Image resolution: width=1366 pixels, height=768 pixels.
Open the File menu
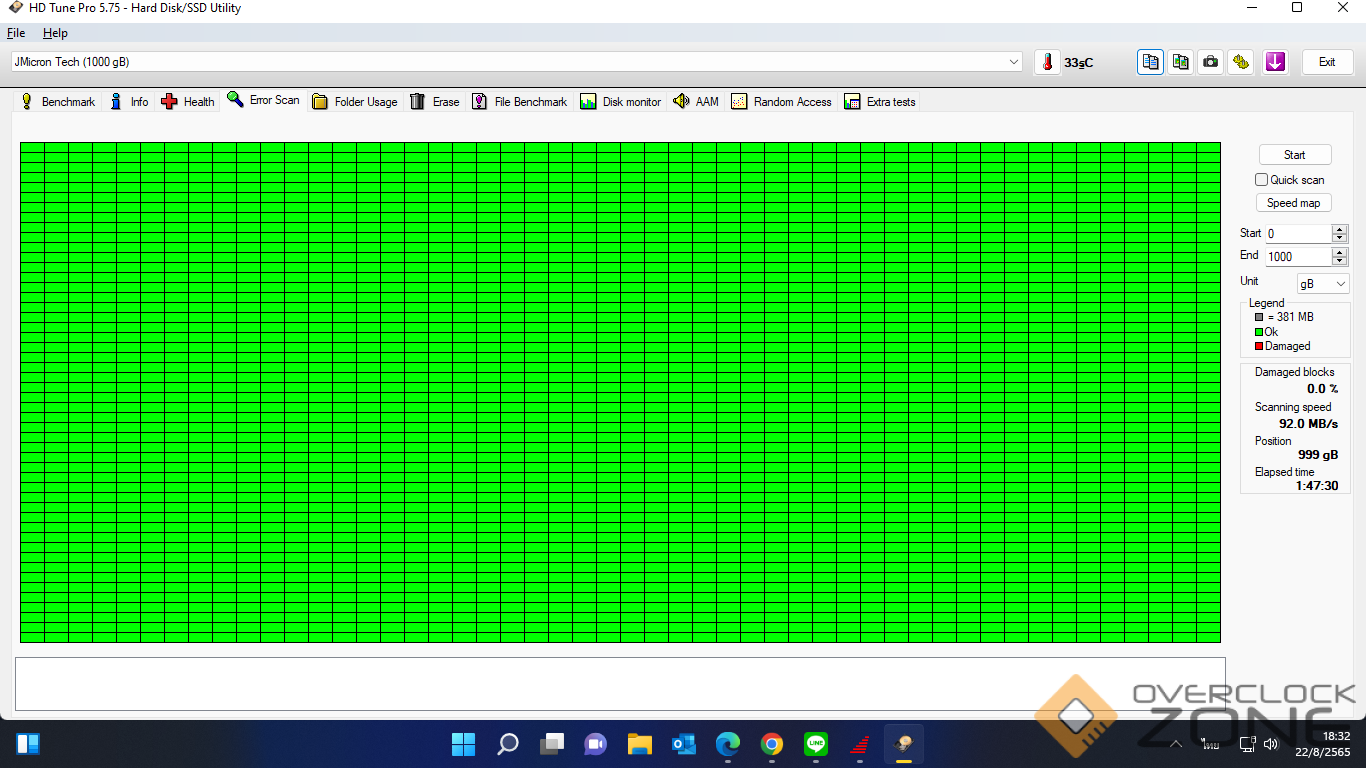(x=16, y=33)
